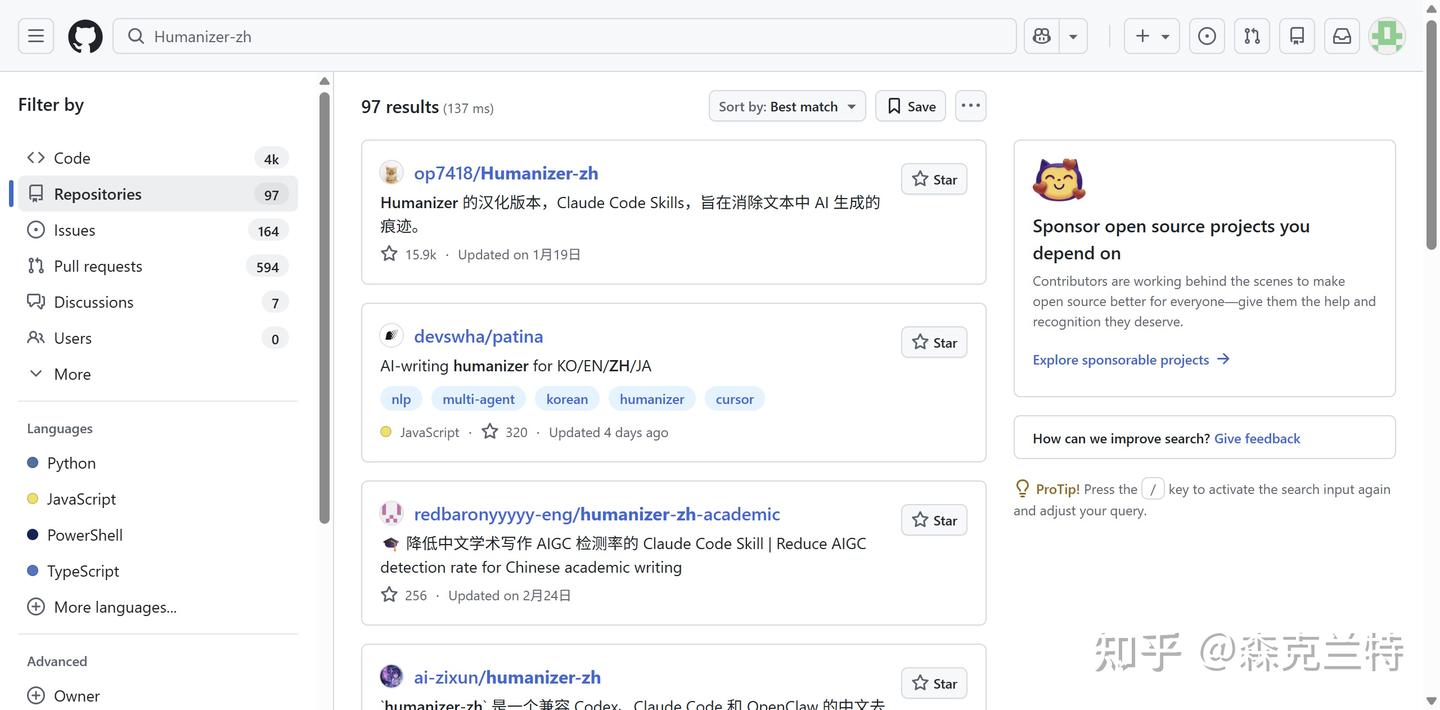The height and width of the screenshot is (710, 1440).
Task: Click the Updated 4 days ago text
Action: (x=608, y=432)
